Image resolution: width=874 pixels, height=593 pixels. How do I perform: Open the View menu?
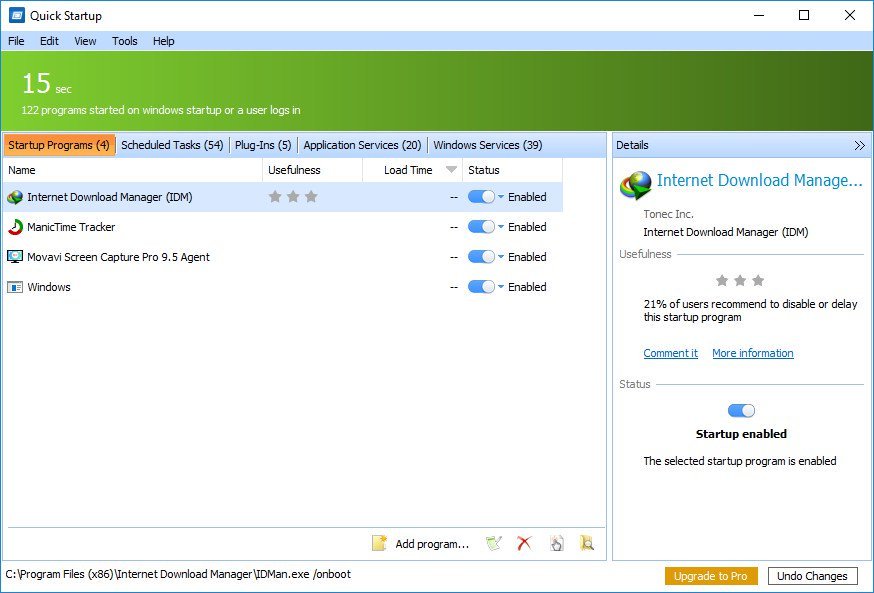click(x=85, y=41)
